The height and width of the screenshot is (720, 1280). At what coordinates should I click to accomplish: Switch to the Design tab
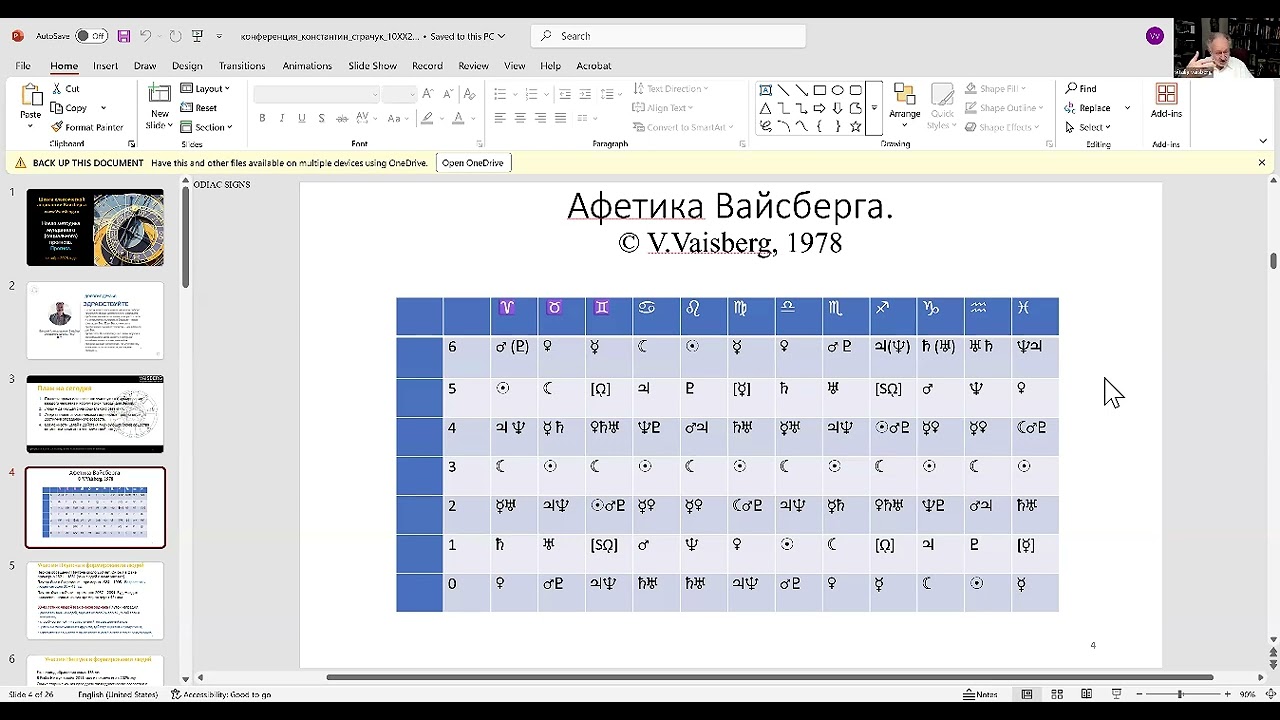coord(187,66)
